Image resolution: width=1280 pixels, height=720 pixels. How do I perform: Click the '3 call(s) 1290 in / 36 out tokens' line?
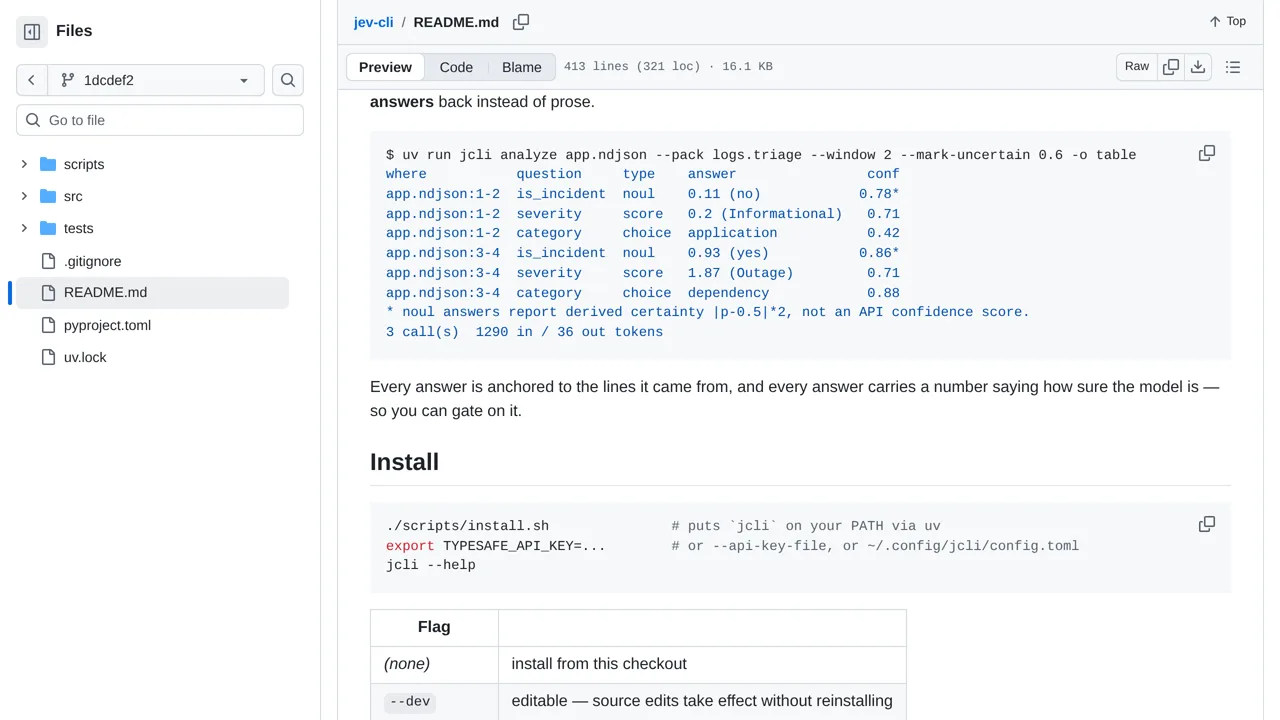click(524, 332)
